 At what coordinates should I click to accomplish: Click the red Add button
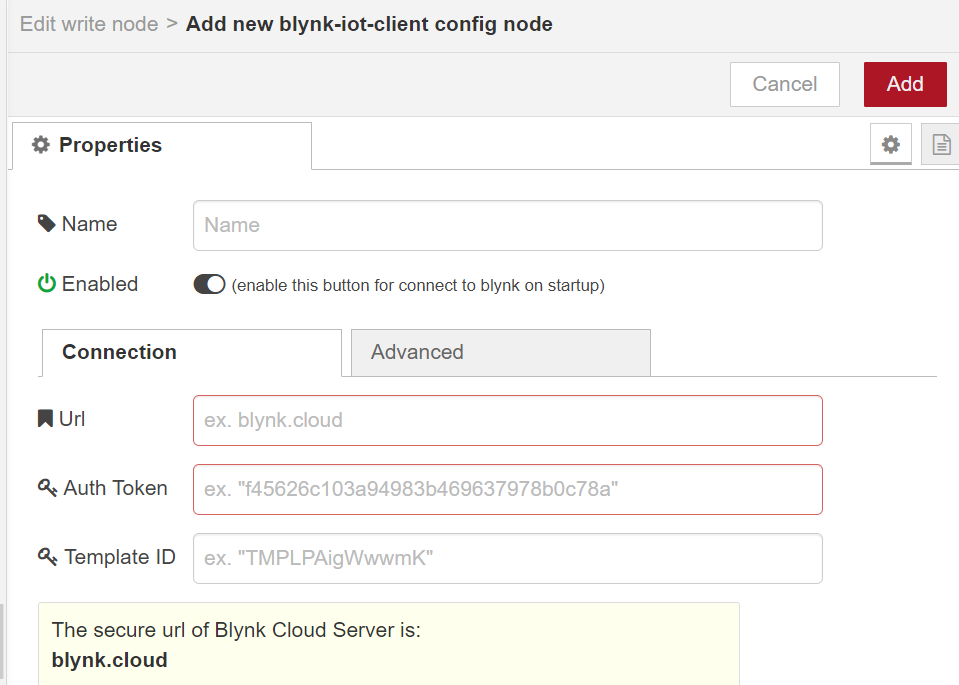coord(905,84)
